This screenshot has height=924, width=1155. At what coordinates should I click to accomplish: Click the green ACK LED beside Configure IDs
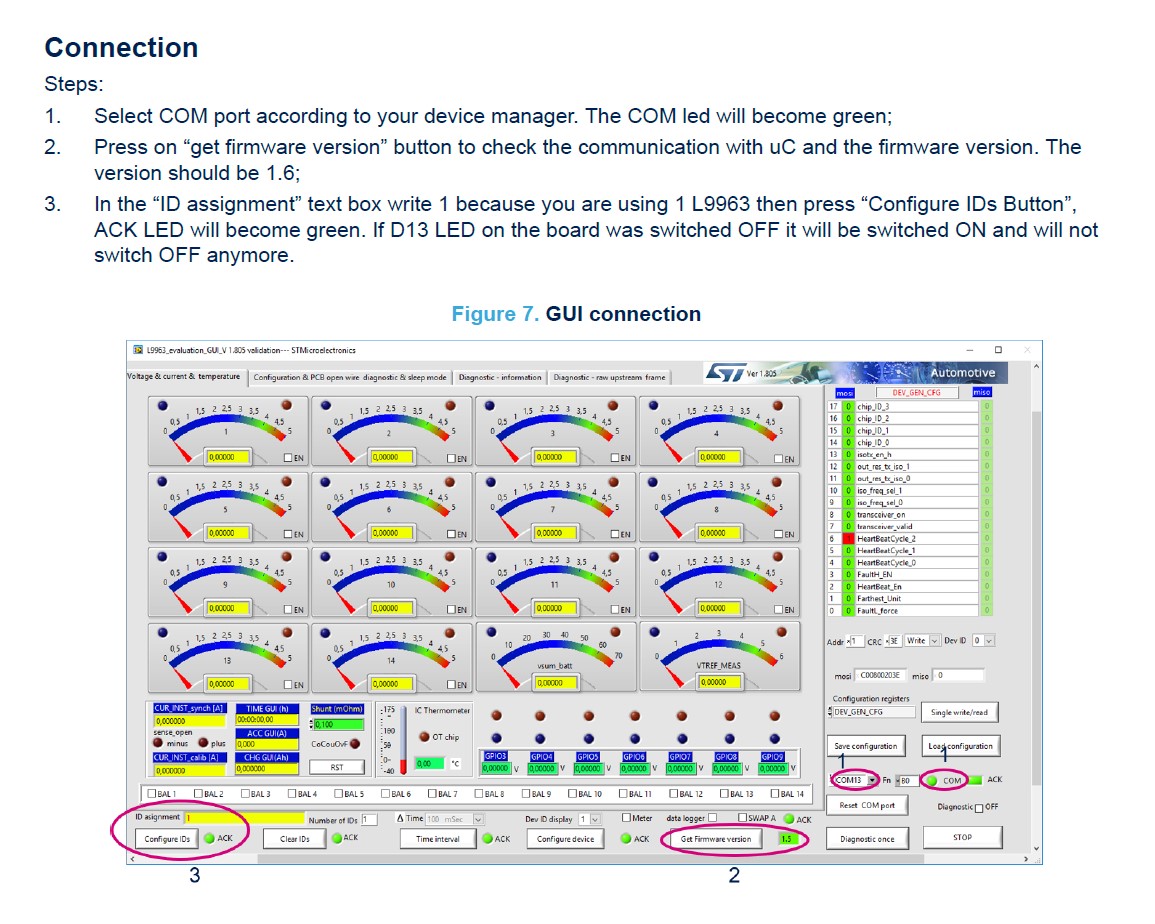point(209,837)
